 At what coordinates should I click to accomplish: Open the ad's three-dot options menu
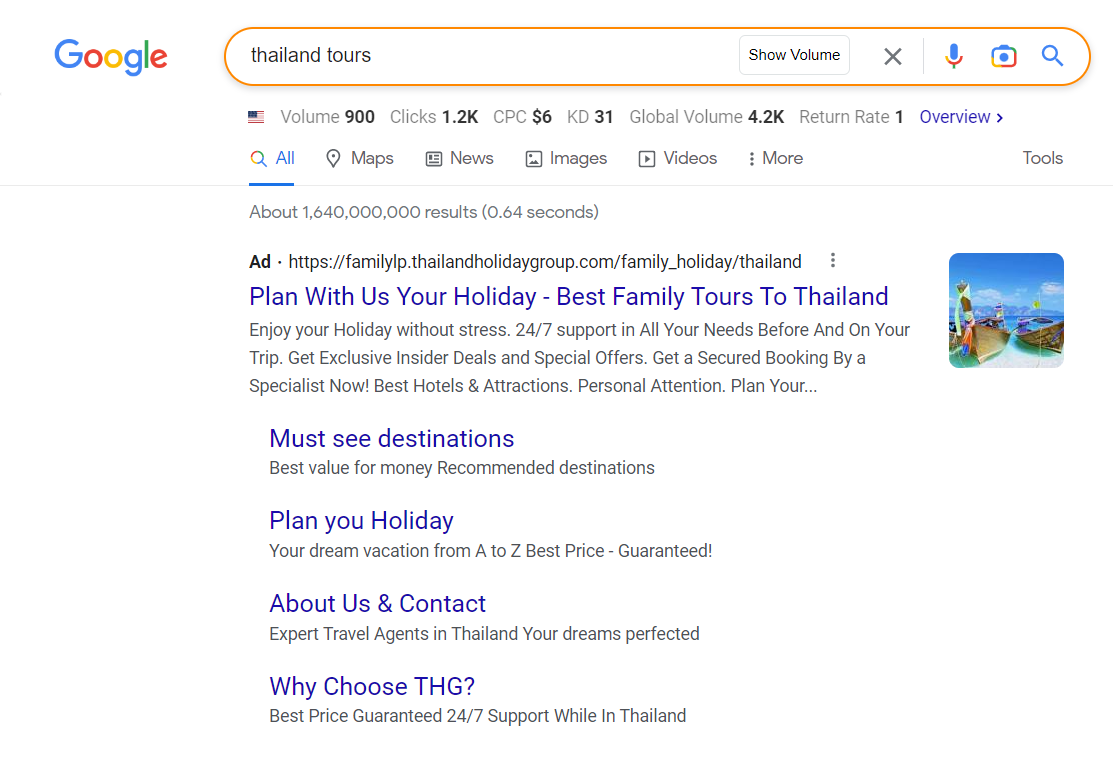point(833,261)
